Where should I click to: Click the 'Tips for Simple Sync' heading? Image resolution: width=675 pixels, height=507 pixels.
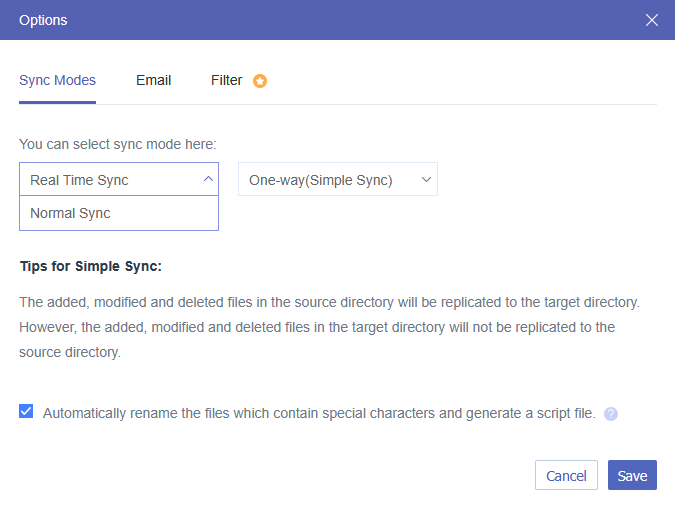point(90,267)
